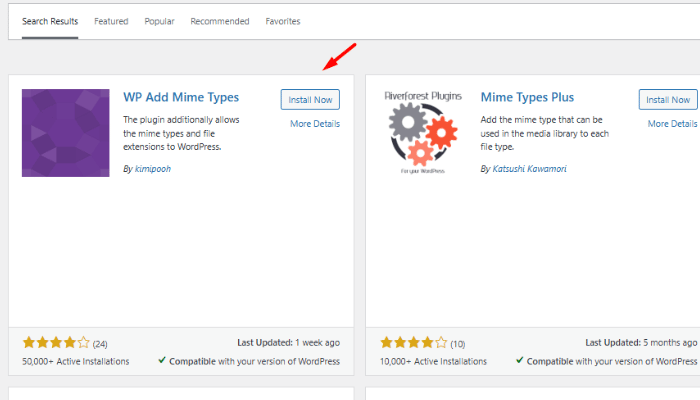Click the (24) ratings count
The width and height of the screenshot is (700, 400).
100,344
